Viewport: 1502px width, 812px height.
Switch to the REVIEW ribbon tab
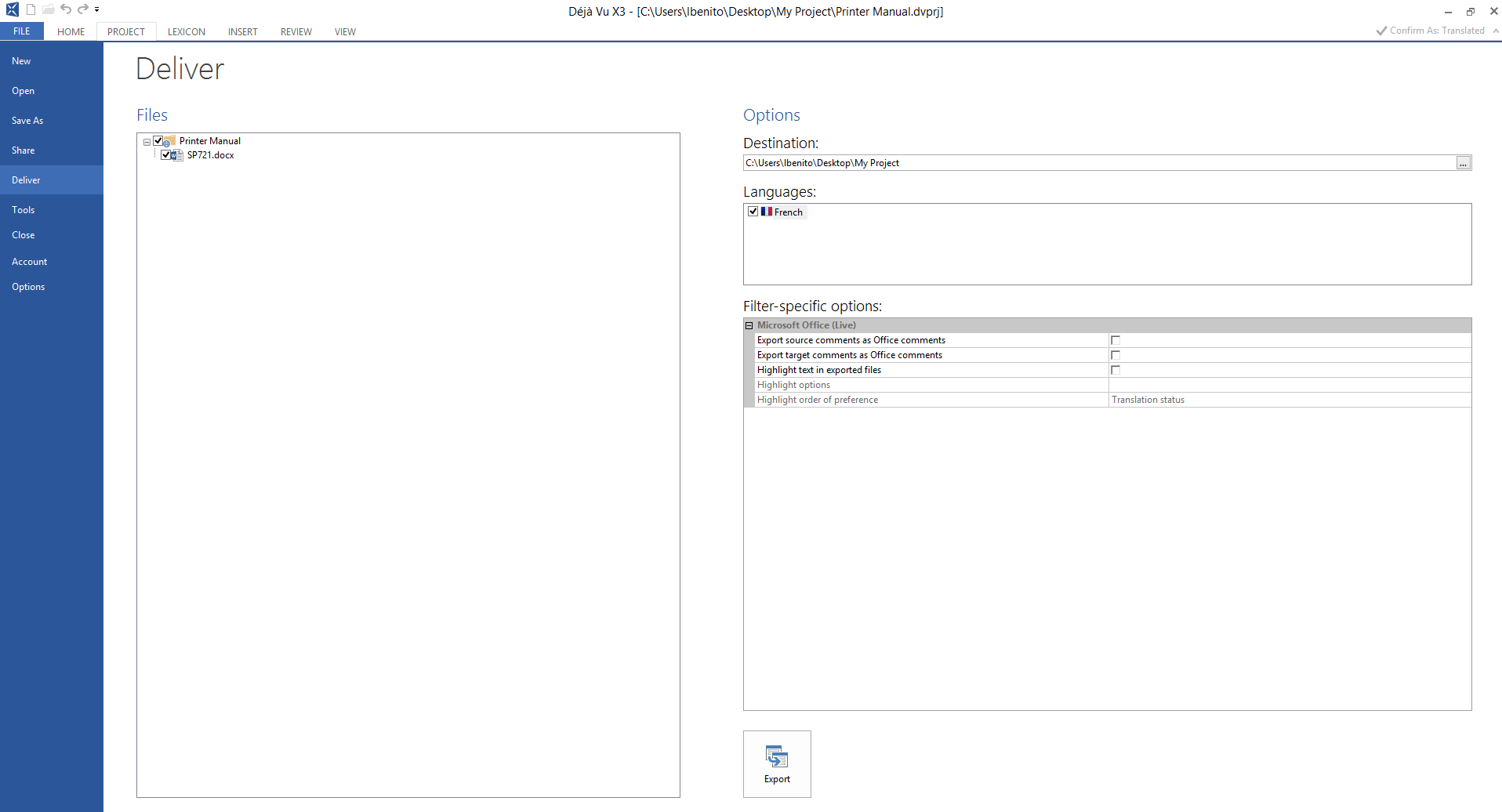(296, 31)
